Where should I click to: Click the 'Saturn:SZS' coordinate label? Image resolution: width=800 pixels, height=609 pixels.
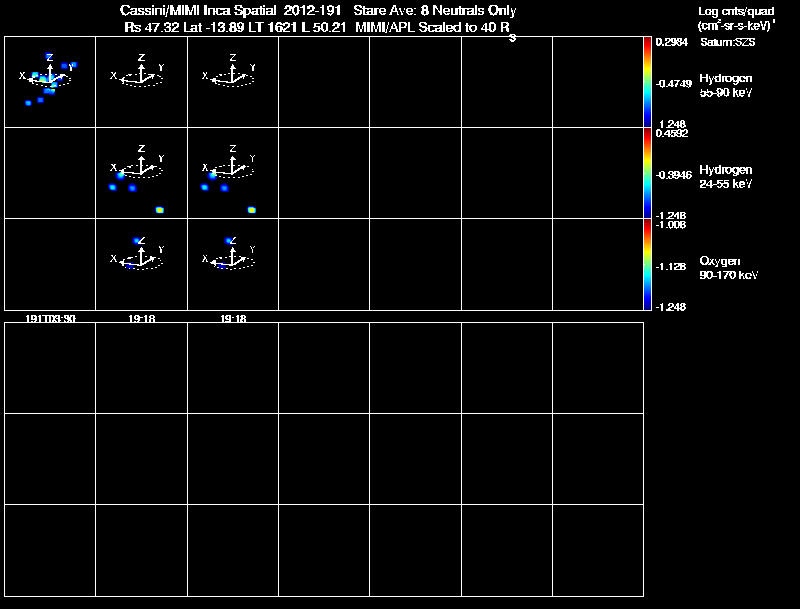click(728, 42)
